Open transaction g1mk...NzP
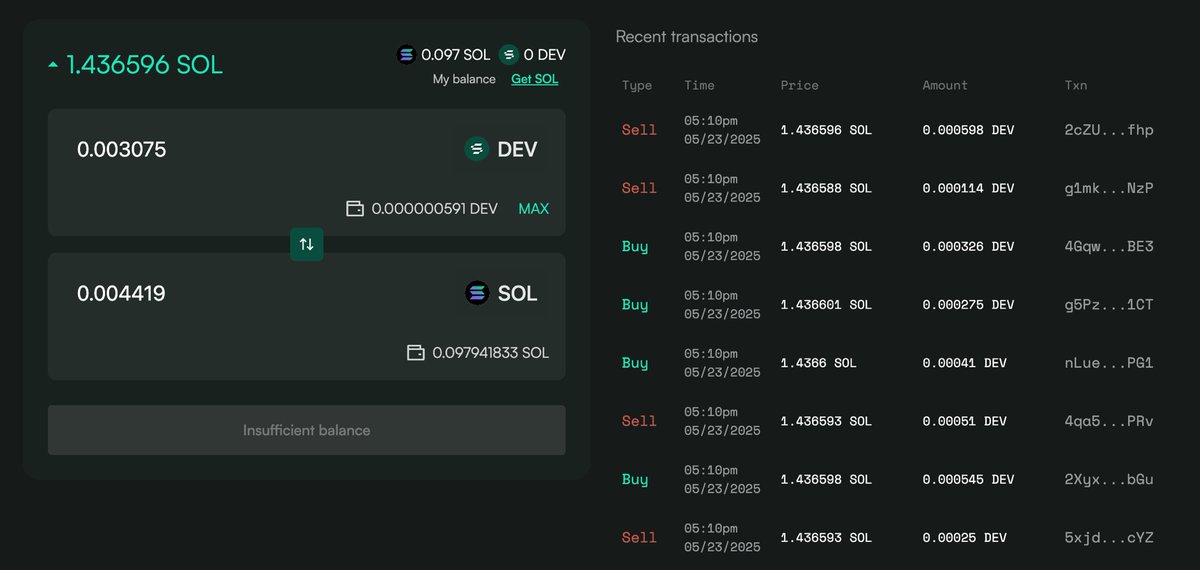The width and height of the screenshot is (1200, 570). point(1109,188)
